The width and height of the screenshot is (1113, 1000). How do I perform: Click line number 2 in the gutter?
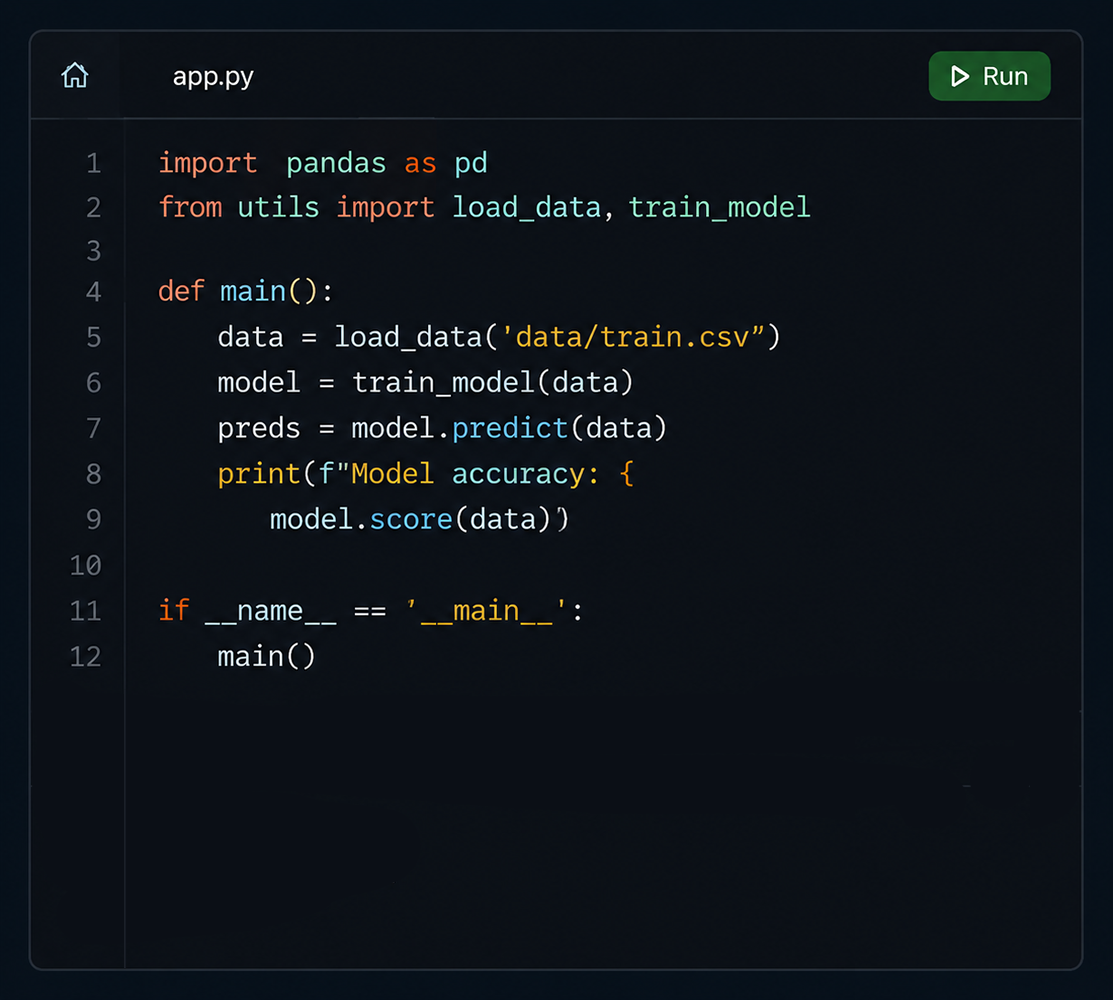pyautogui.click(x=94, y=207)
